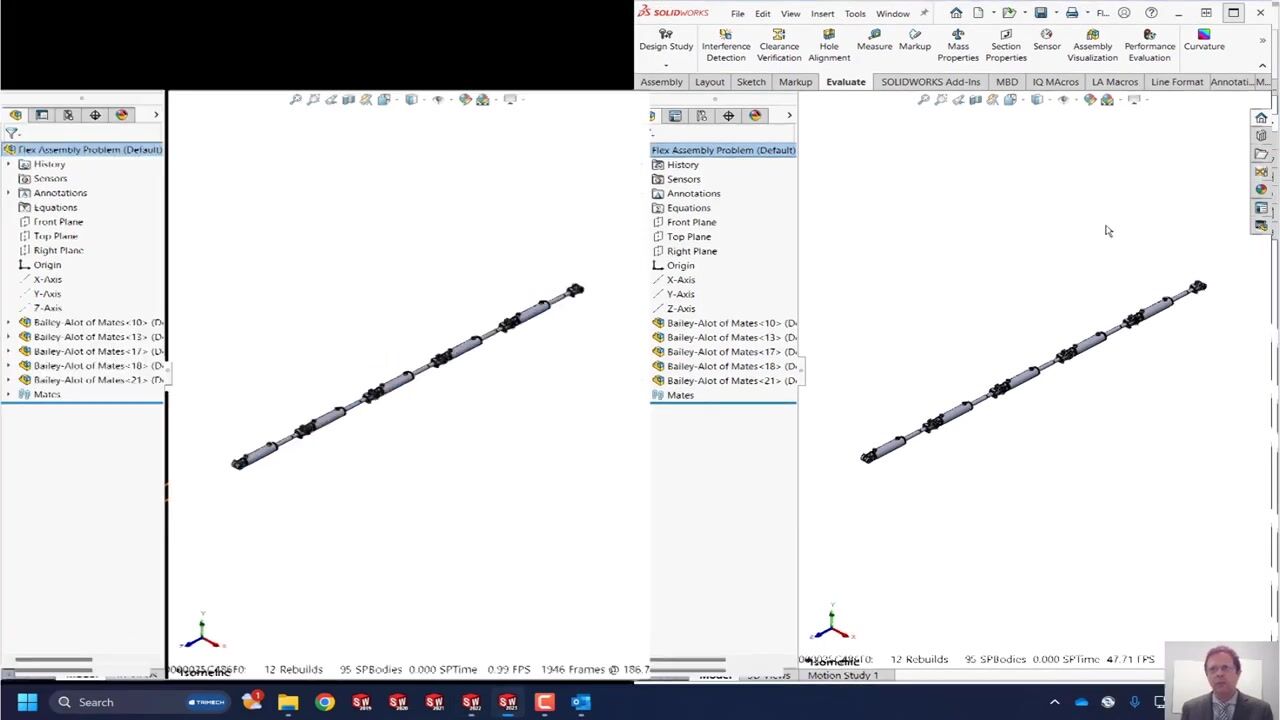Launch the Clearance Verification tool
The height and width of the screenshot is (720, 1280).
click(778, 45)
